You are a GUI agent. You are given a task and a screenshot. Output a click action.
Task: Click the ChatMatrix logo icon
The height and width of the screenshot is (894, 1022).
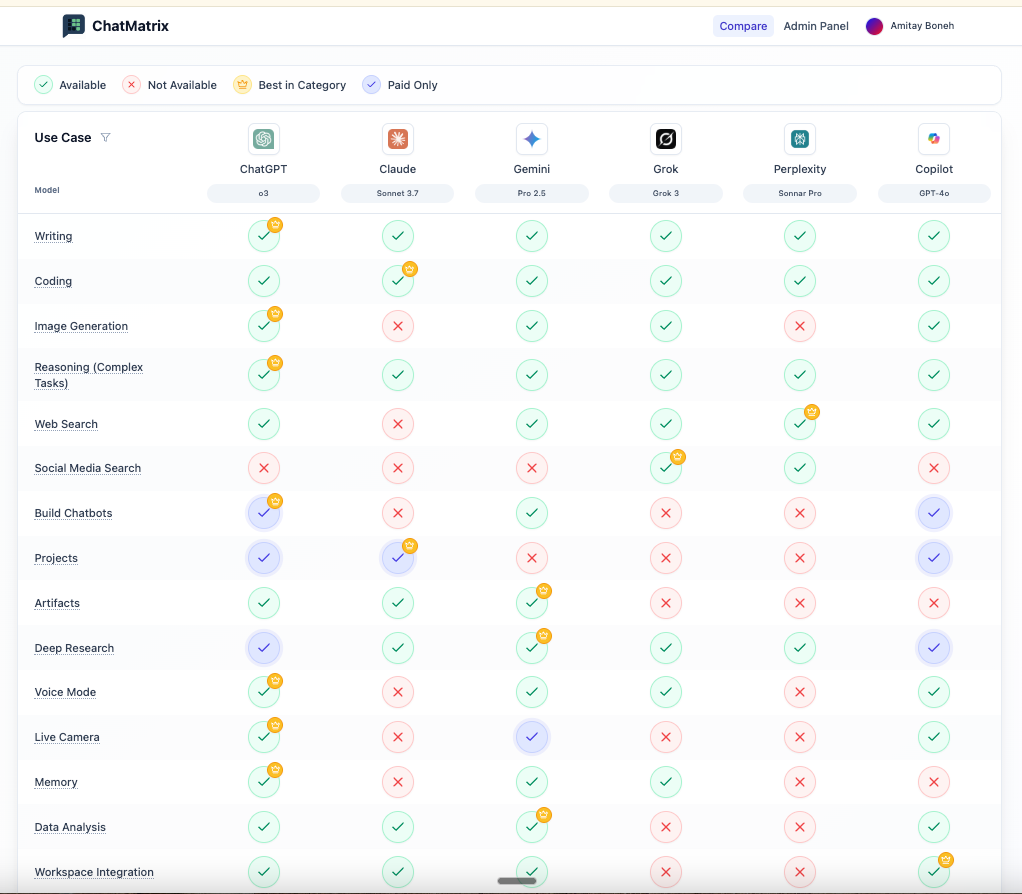(74, 26)
